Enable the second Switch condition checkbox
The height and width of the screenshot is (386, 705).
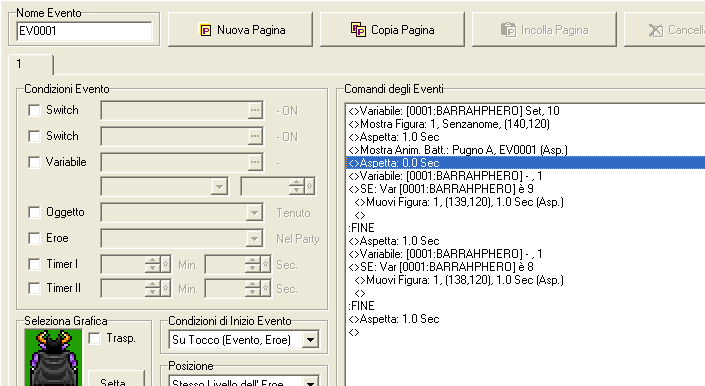click(34, 136)
